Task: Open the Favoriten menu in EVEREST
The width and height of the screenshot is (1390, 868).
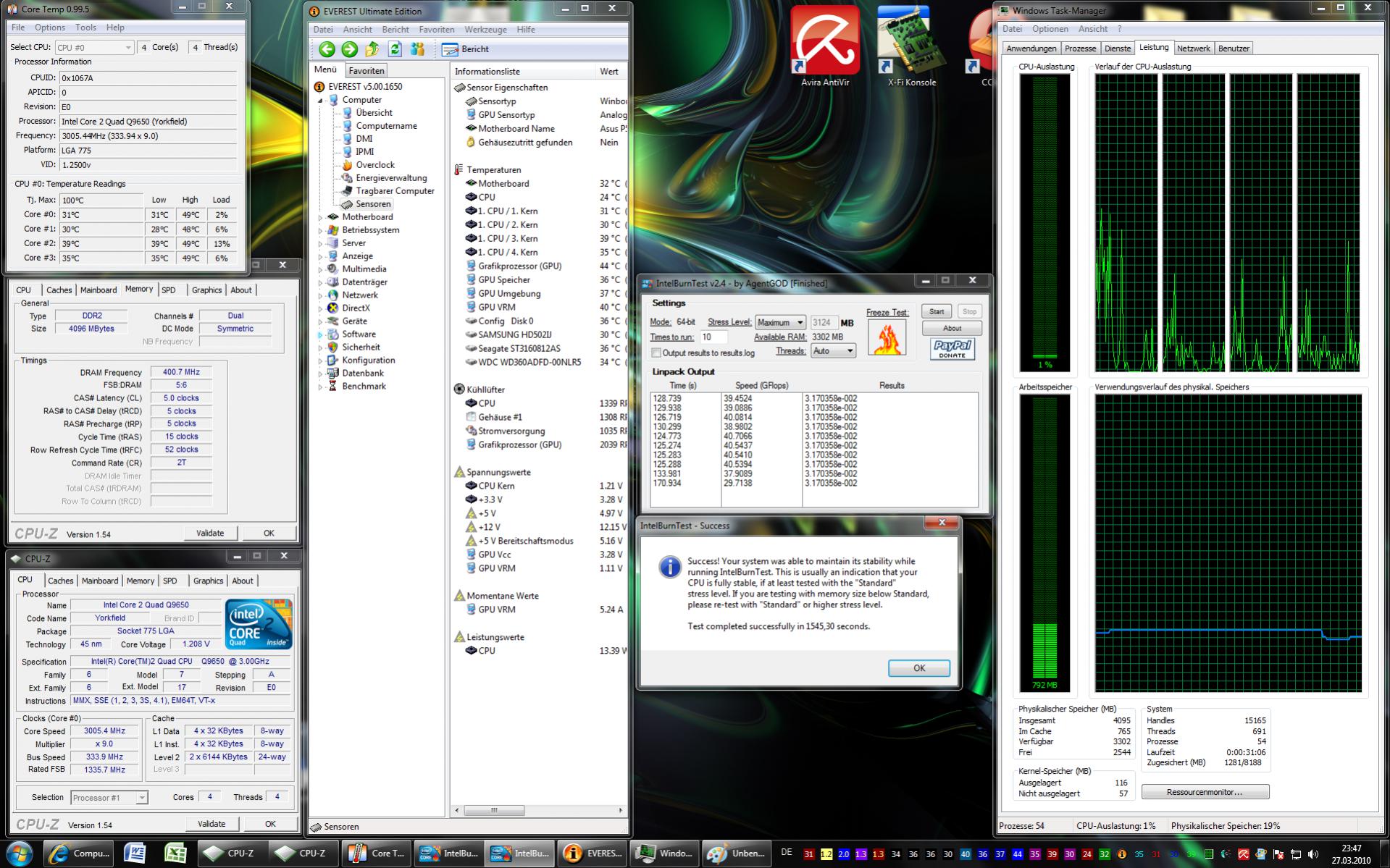Action: point(436,30)
